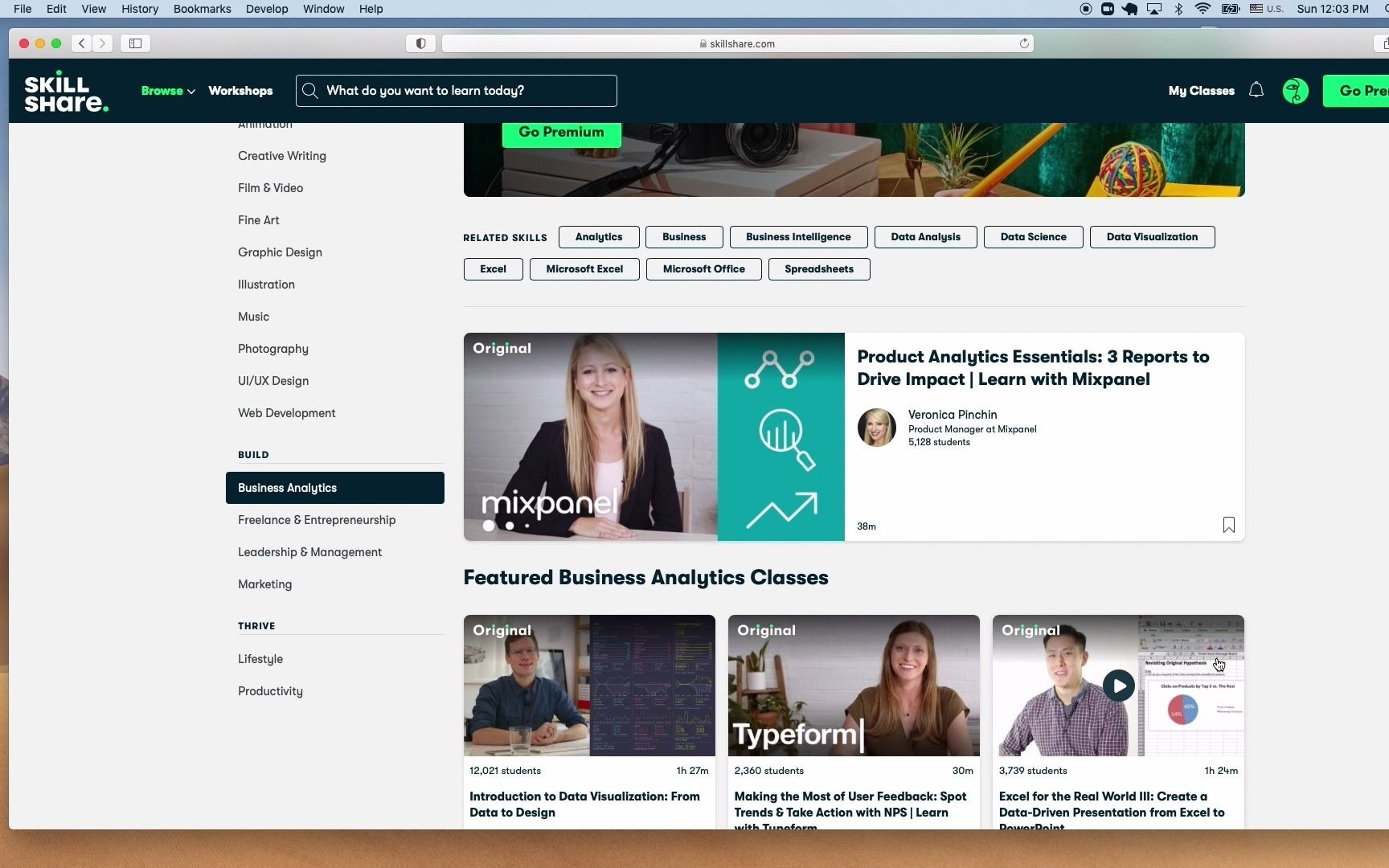Open My Classes
Screen dimensions: 1389x868
pyautogui.click(x=1201, y=91)
